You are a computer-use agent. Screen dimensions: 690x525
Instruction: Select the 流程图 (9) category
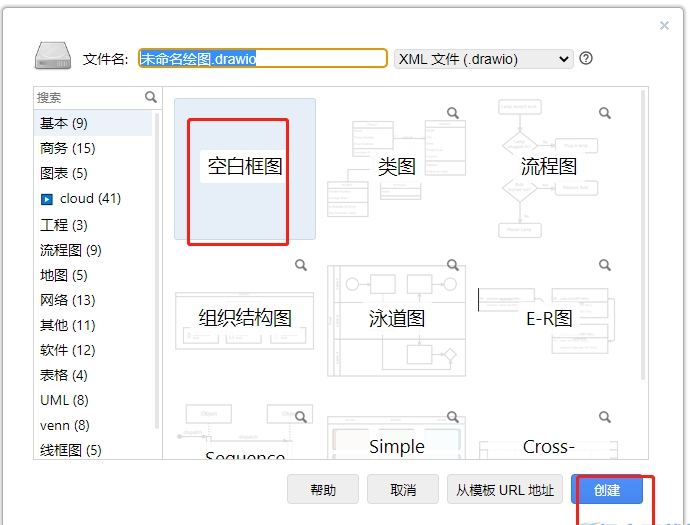(x=70, y=250)
